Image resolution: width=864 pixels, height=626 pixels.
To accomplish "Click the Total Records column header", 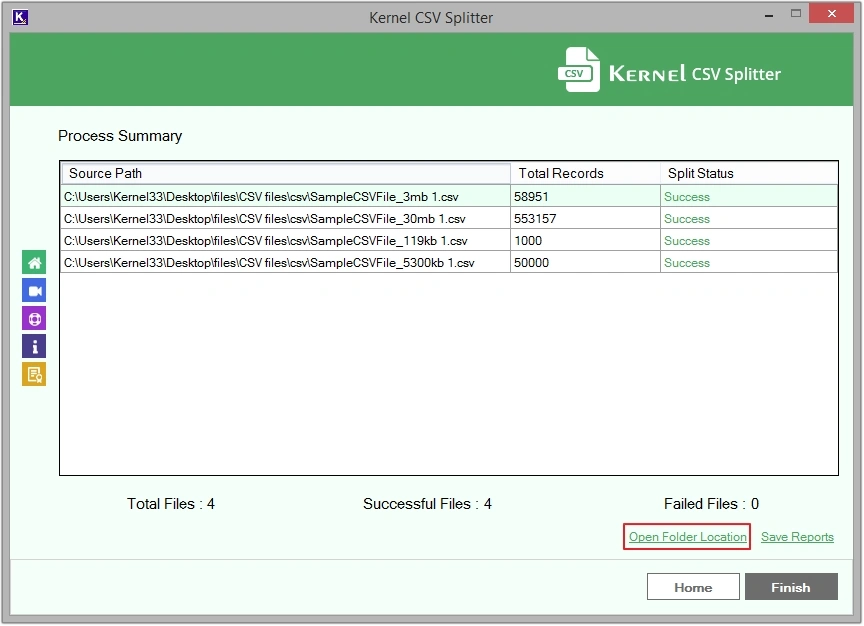I will coord(585,174).
